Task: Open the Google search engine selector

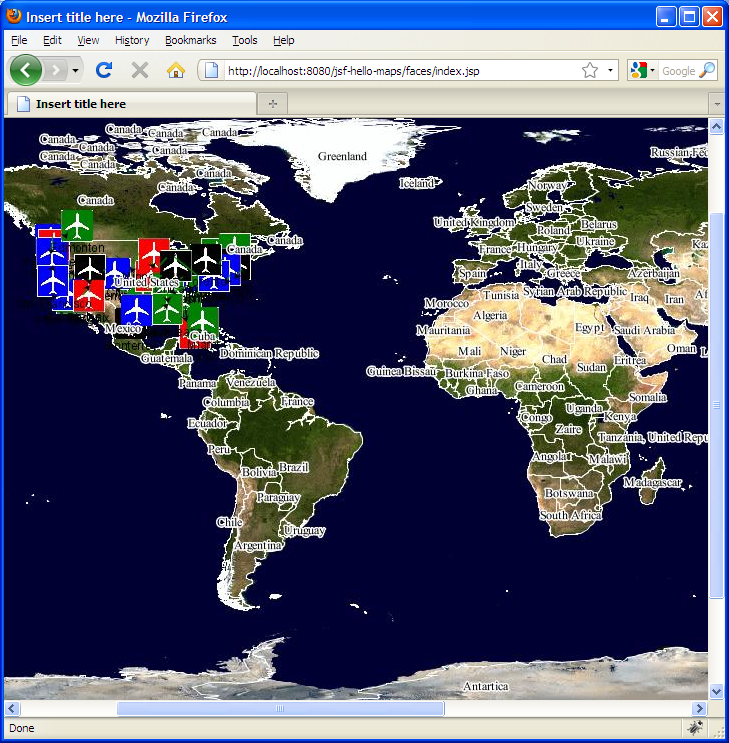Action: (x=642, y=70)
